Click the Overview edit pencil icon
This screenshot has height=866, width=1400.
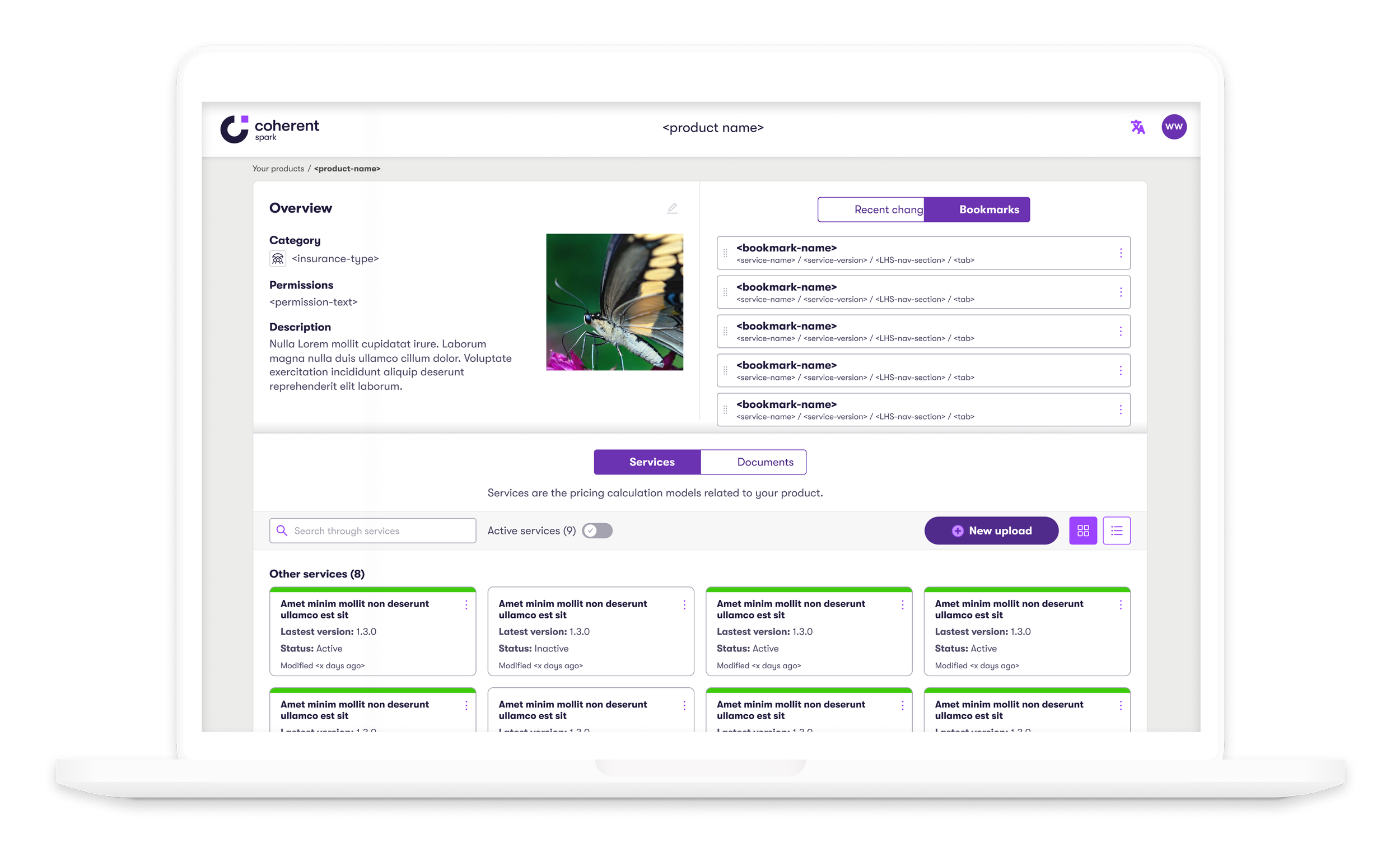671,208
